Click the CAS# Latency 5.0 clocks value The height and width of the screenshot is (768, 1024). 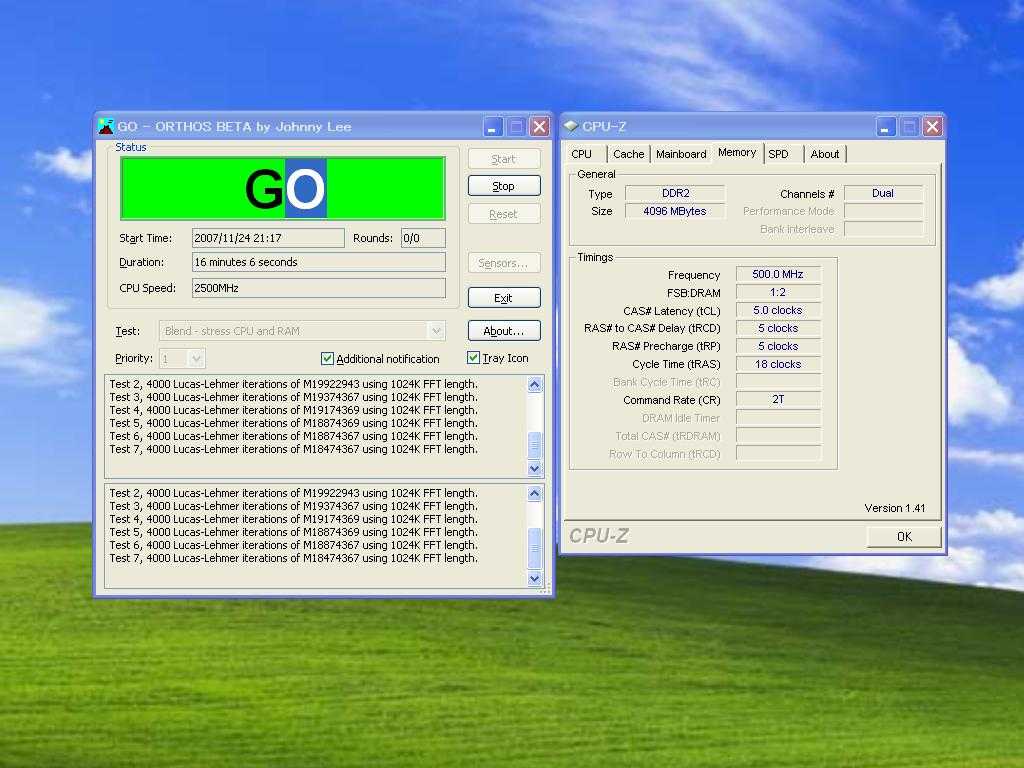tap(778, 310)
